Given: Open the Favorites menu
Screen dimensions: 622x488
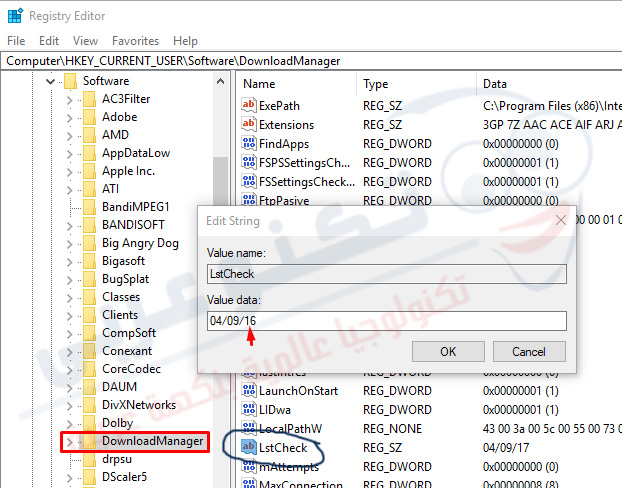Looking at the screenshot, I should pyautogui.click(x=135, y=41).
